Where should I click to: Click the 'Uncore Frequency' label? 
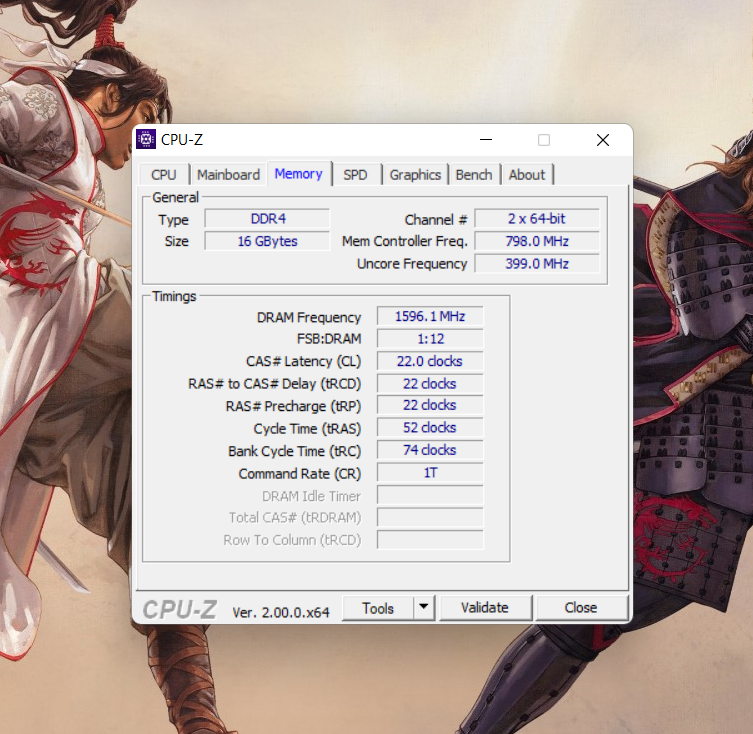click(412, 264)
